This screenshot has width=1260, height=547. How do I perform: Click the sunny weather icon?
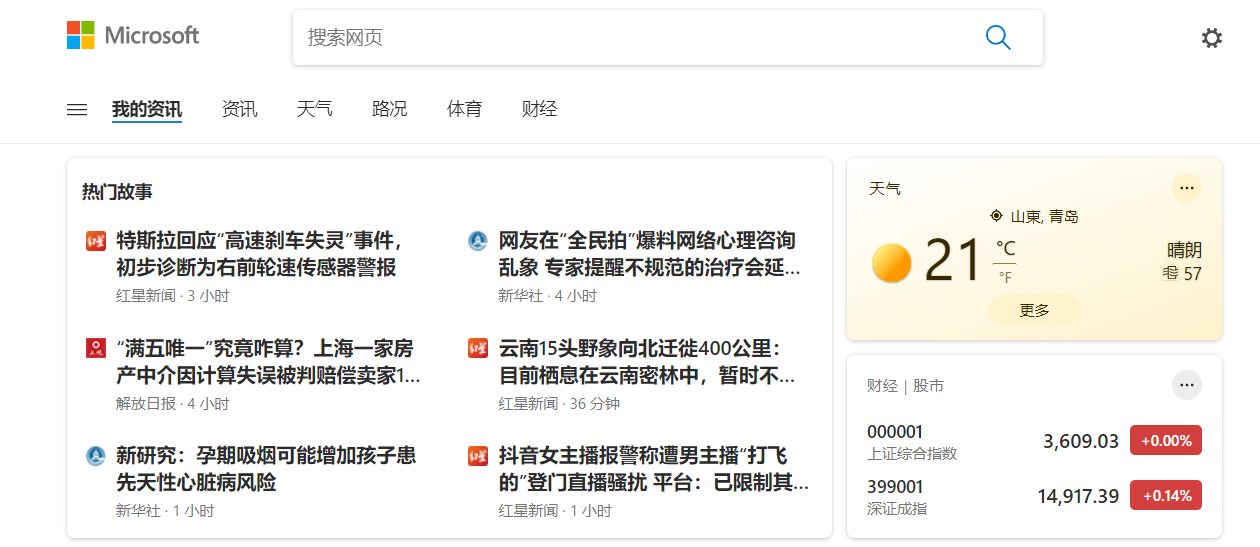tap(891, 263)
